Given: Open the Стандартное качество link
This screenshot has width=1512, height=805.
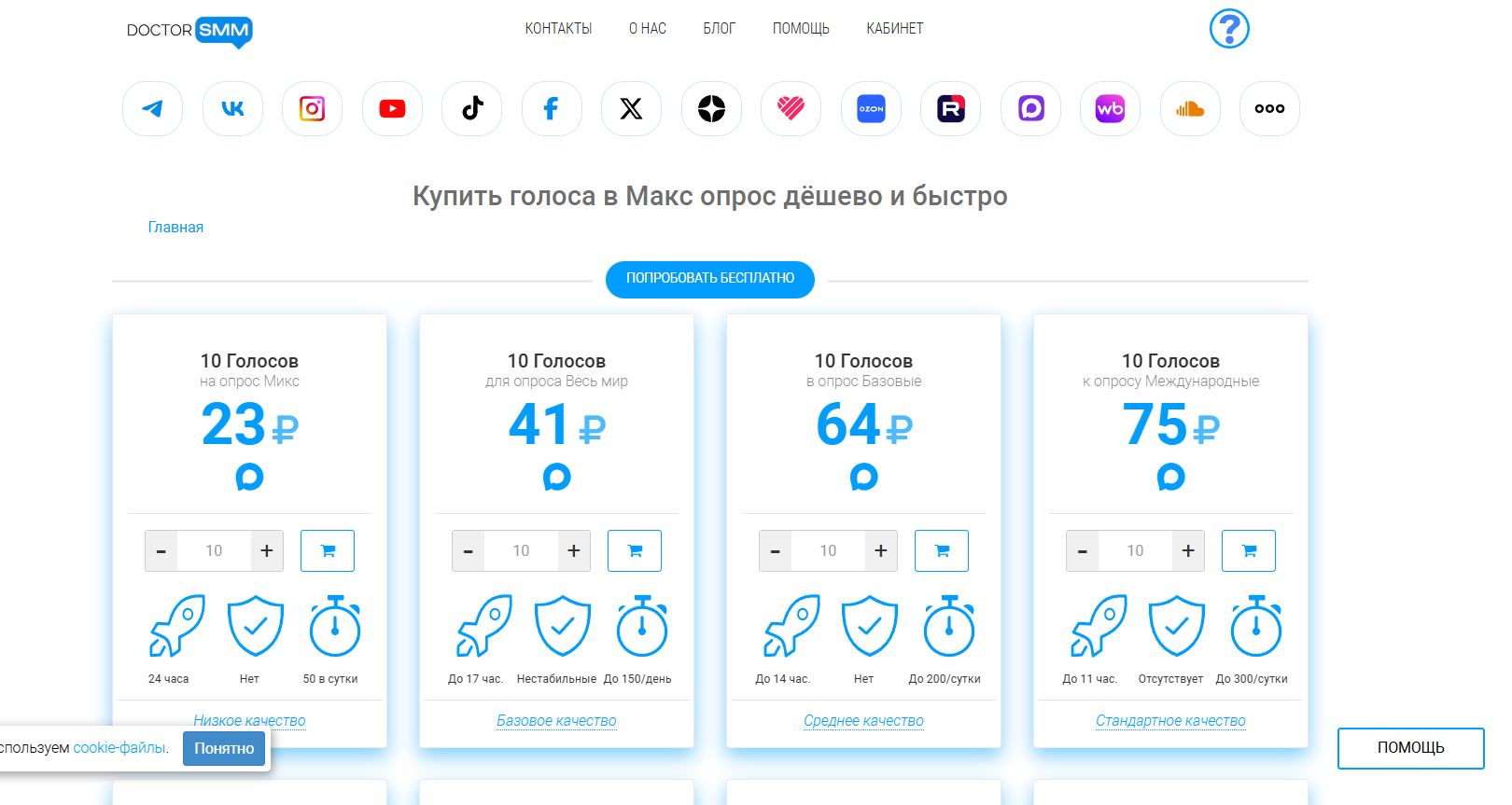Looking at the screenshot, I should coord(1170,721).
